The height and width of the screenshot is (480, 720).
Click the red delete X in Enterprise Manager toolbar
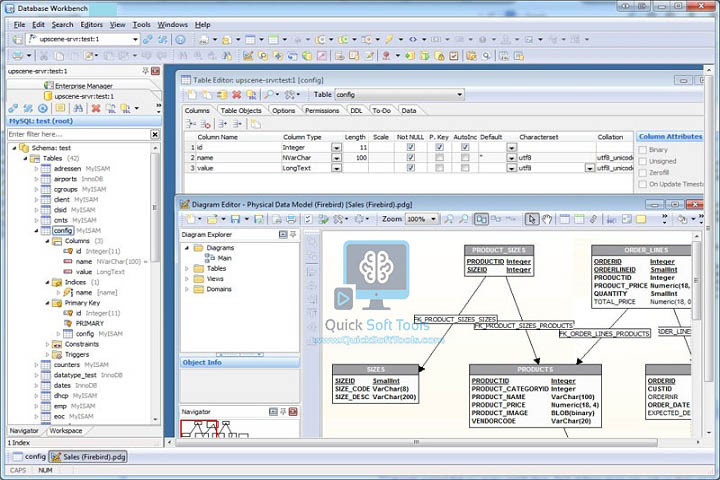point(96,108)
